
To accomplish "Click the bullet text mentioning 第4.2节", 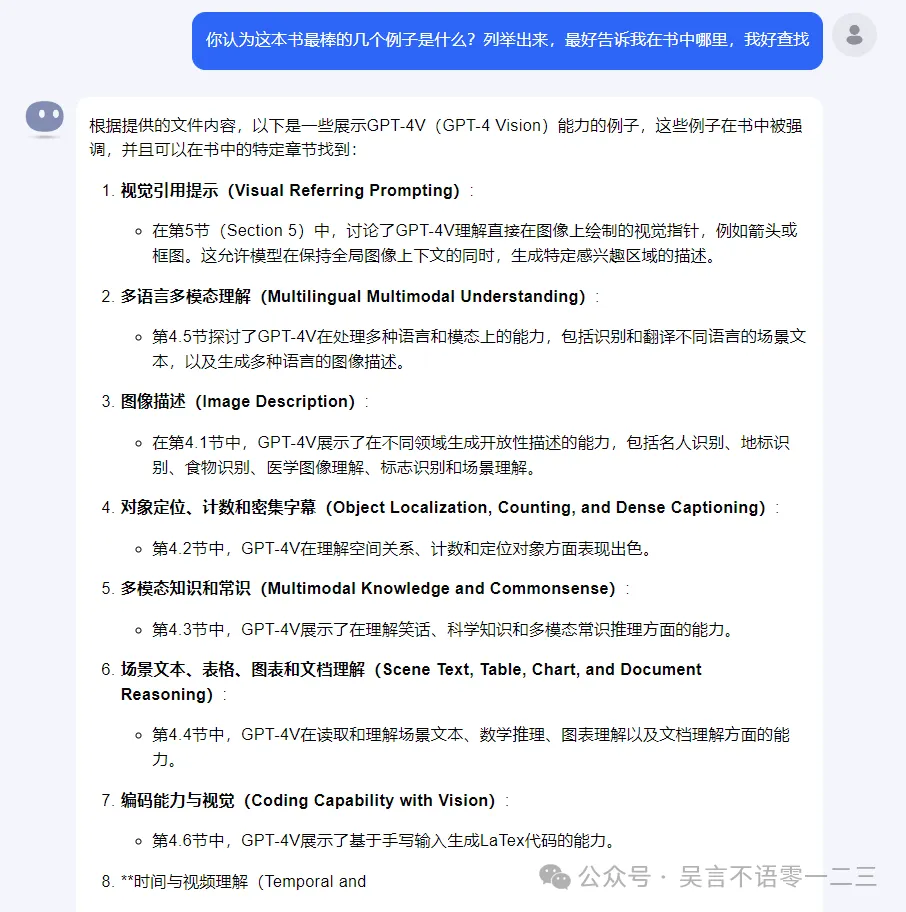I will pyautogui.click(x=401, y=548).
